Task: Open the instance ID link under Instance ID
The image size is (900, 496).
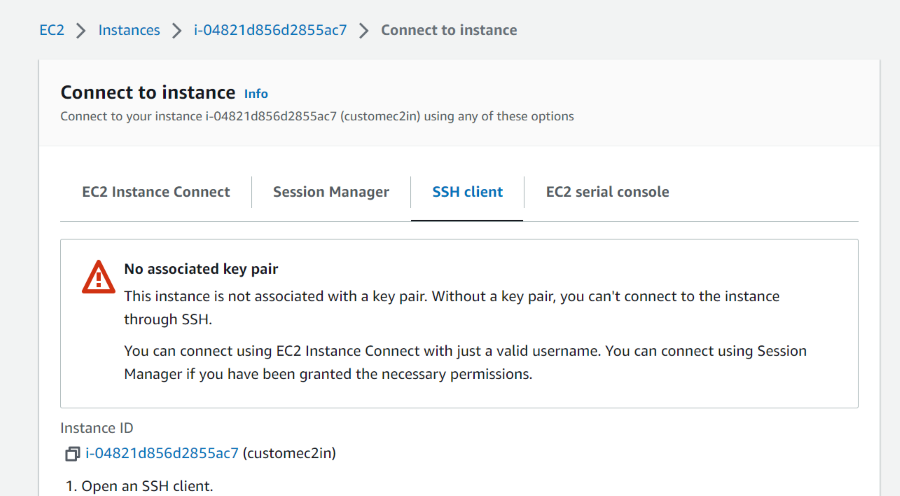Action: click(162, 453)
